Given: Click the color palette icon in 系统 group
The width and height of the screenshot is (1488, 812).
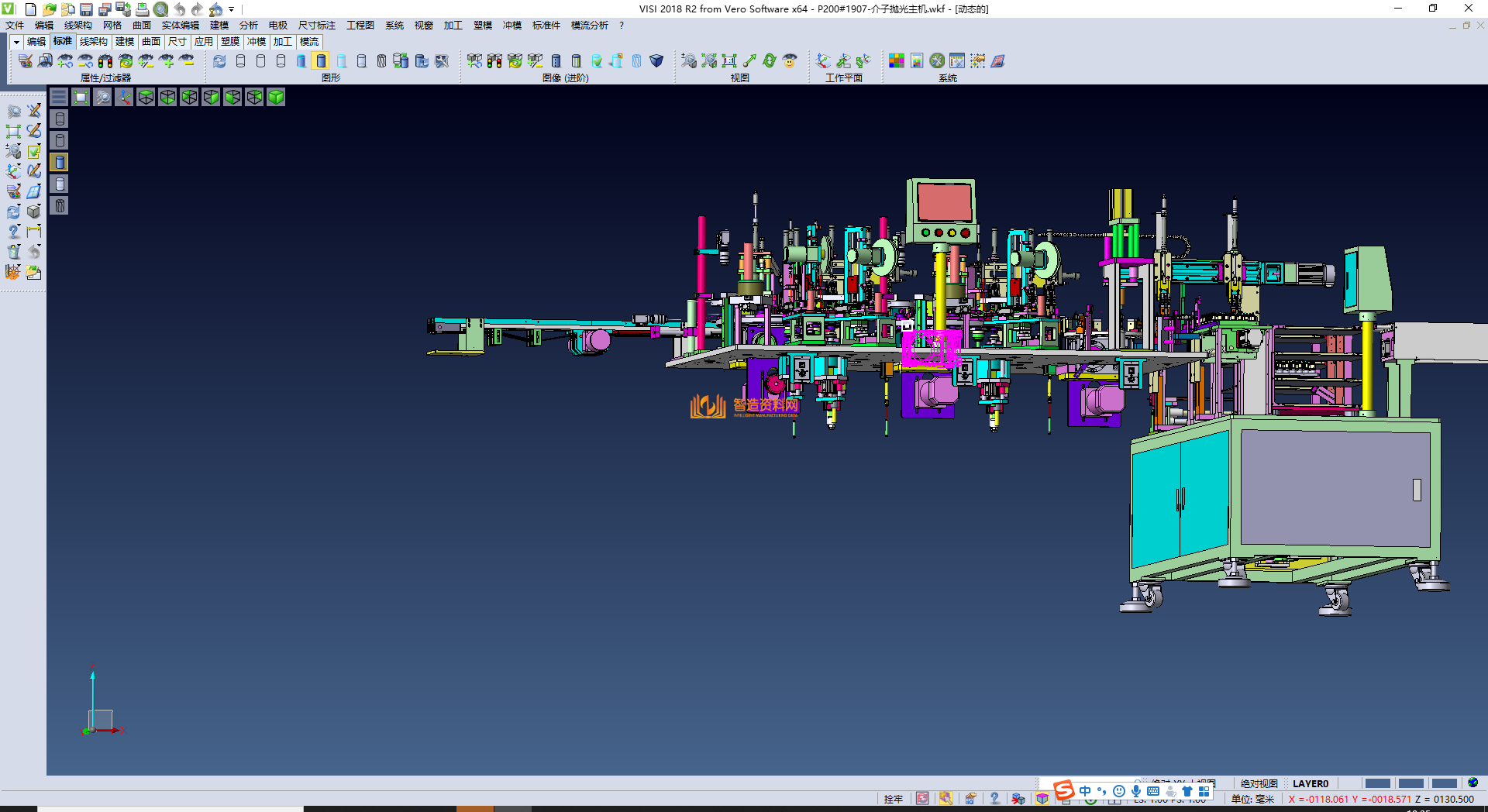Looking at the screenshot, I should tap(897, 61).
